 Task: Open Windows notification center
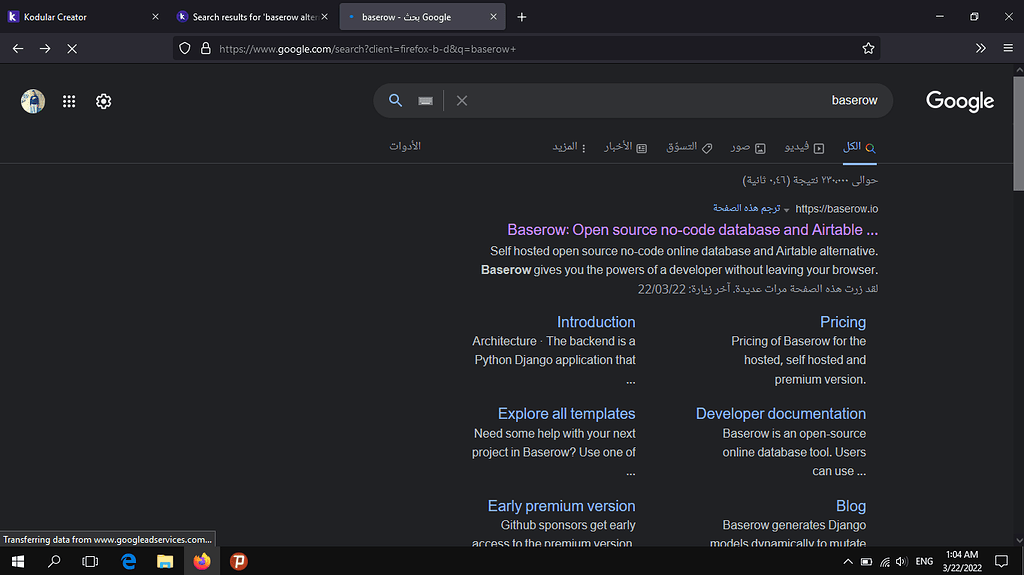1001,561
